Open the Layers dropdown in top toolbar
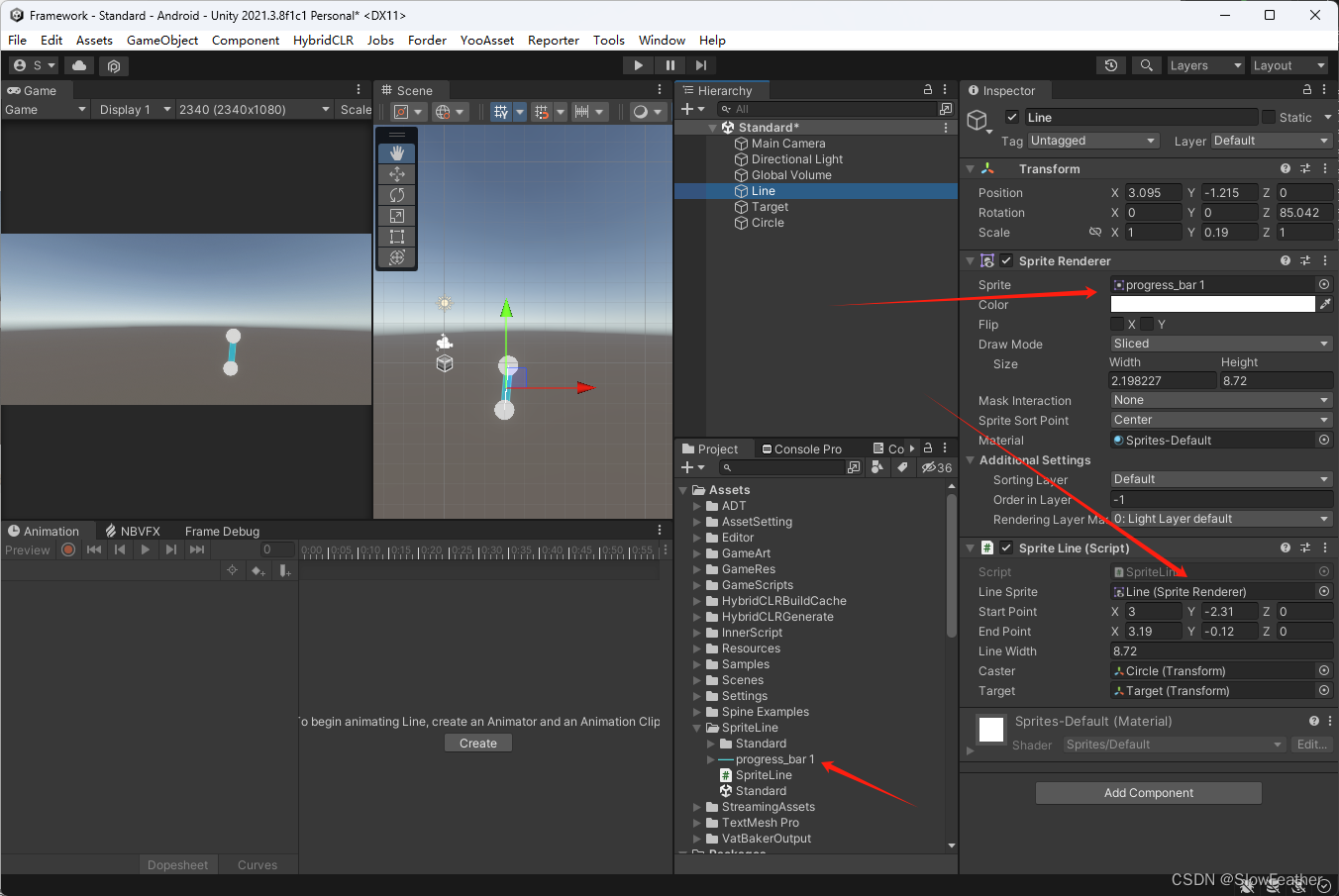This screenshot has width=1339, height=896. 1205,65
